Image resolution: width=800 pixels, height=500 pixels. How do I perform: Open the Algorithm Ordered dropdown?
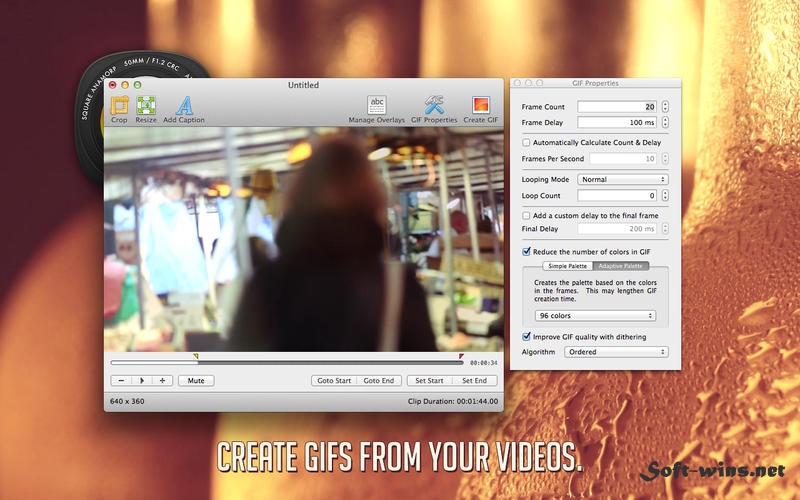pyautogui.click(x=616, y=352)
